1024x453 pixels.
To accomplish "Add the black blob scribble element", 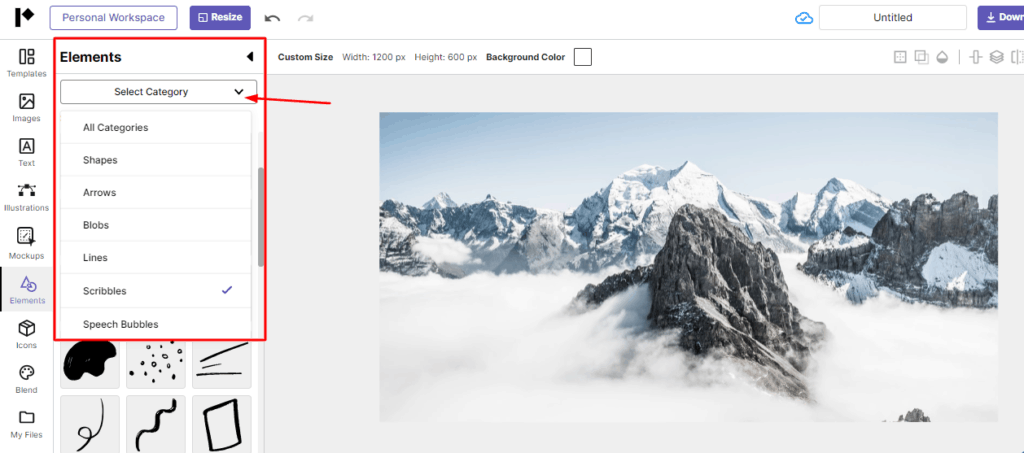I will click(90, 364).
